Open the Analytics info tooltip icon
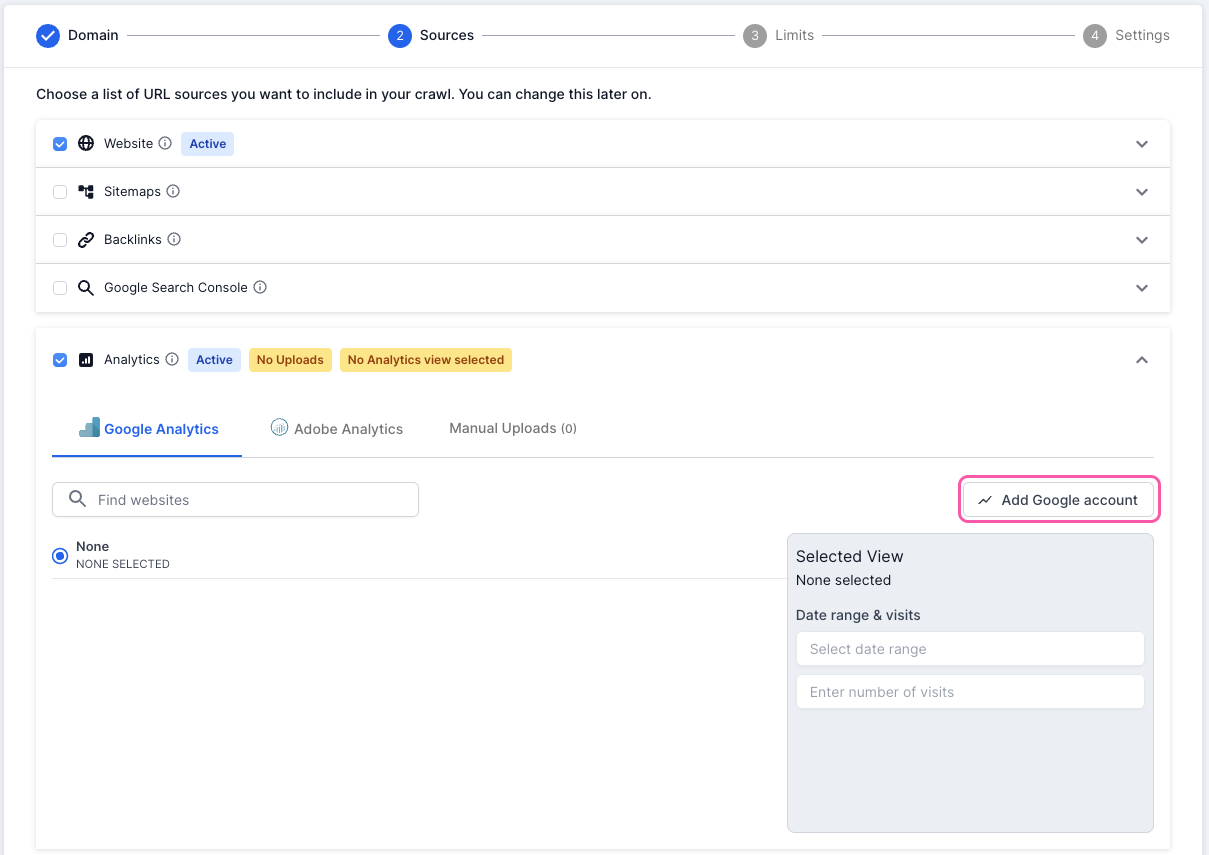Screen dimensions: 1209x855 click(172, 360)
